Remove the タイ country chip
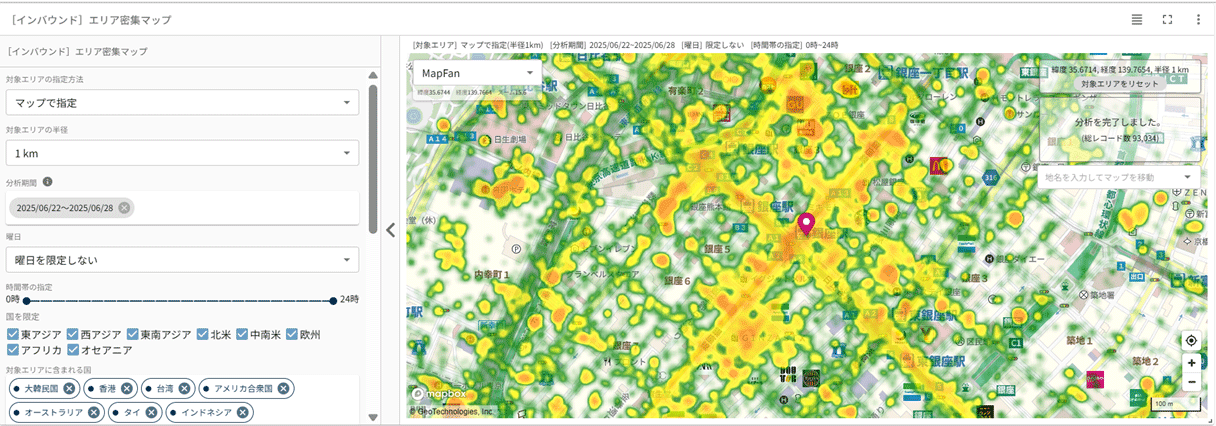Viewport: 1216px width, 426px height. (151, 412)
